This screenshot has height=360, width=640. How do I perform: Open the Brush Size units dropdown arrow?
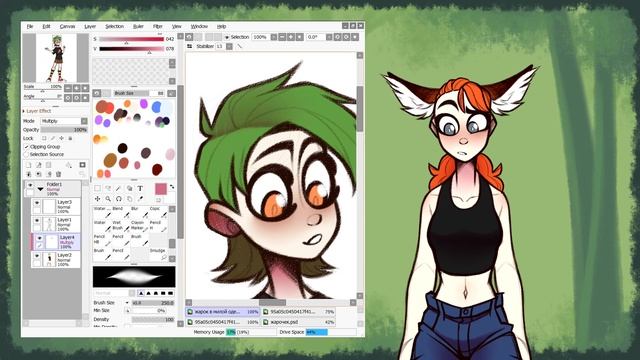(x=127, y=303)
